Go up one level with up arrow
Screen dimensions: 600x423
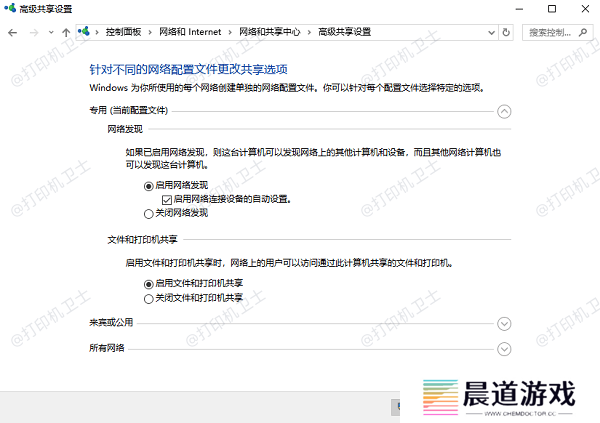(x=66, y=33)
